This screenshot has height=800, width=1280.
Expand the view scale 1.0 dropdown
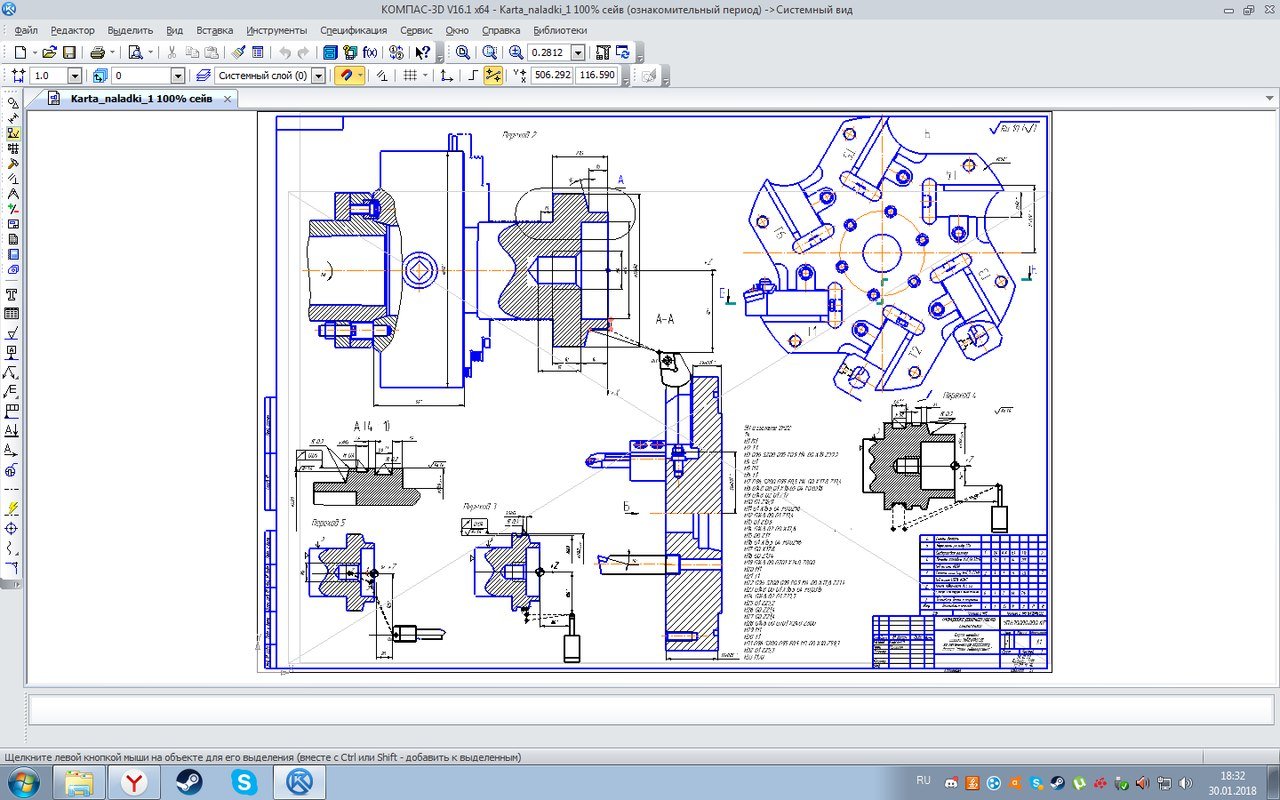(74, 75)
